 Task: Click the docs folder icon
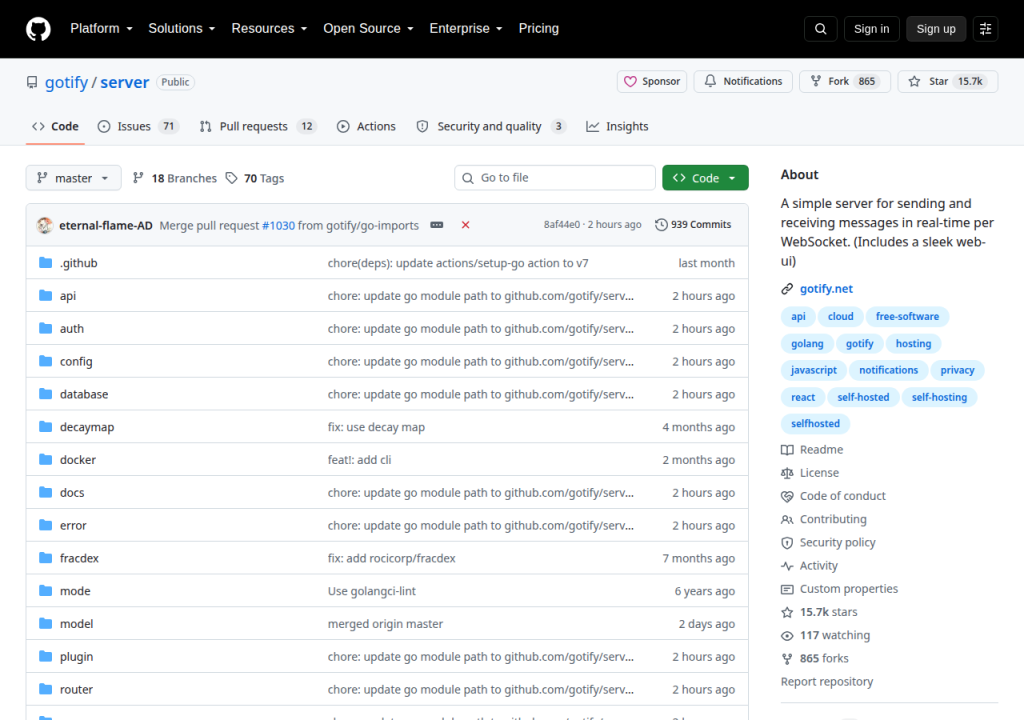coord(45,492)
